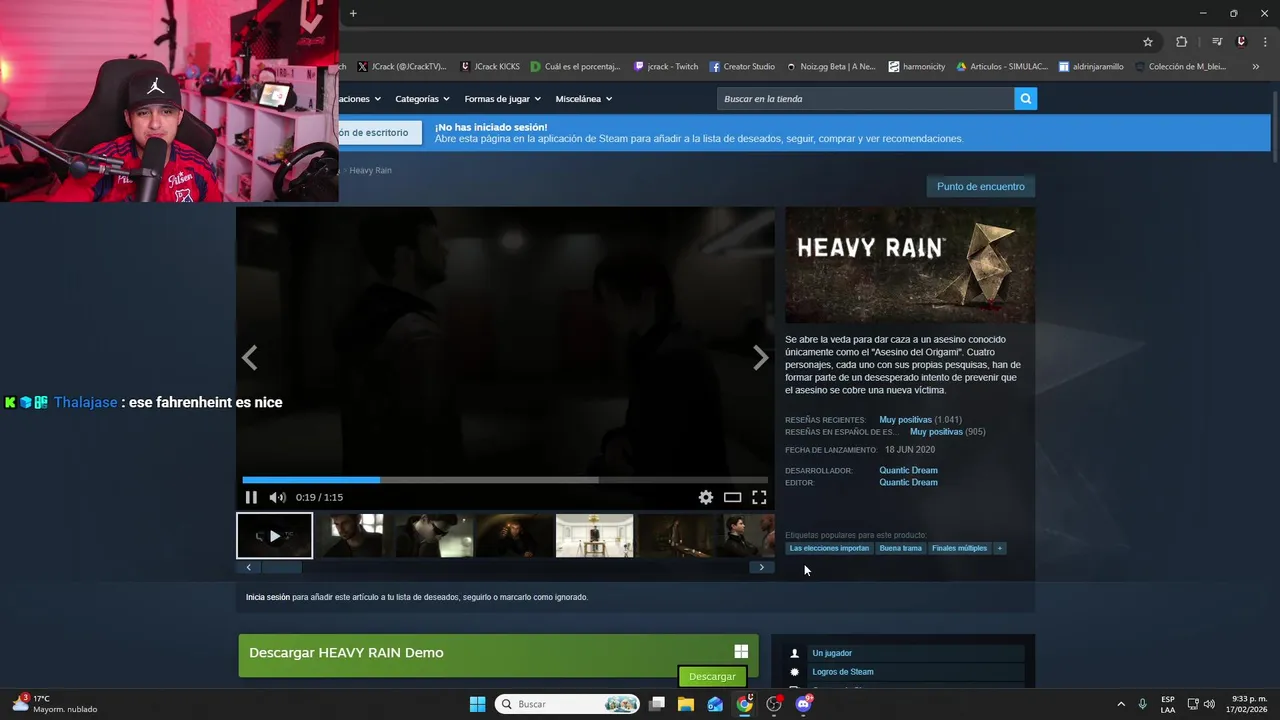Toggle theater mode on the video player
1280x720 pixels.
pos(733,497)
